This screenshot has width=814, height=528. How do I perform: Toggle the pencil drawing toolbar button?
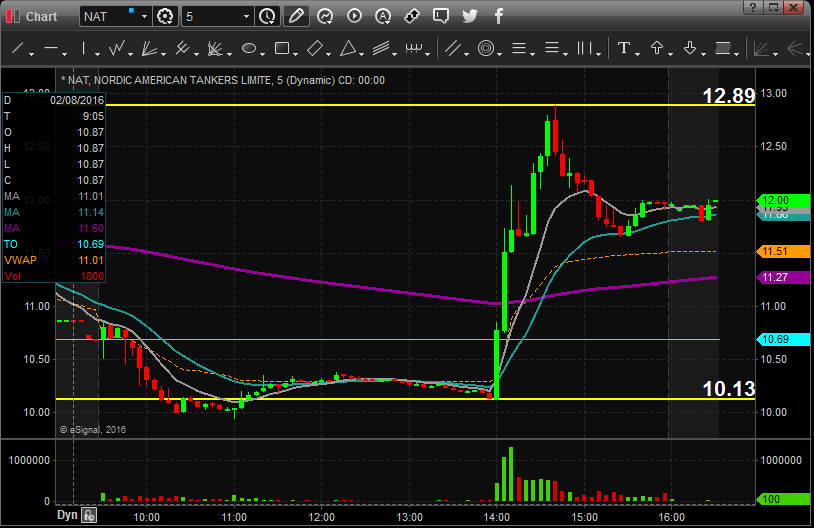pos(296,17)
